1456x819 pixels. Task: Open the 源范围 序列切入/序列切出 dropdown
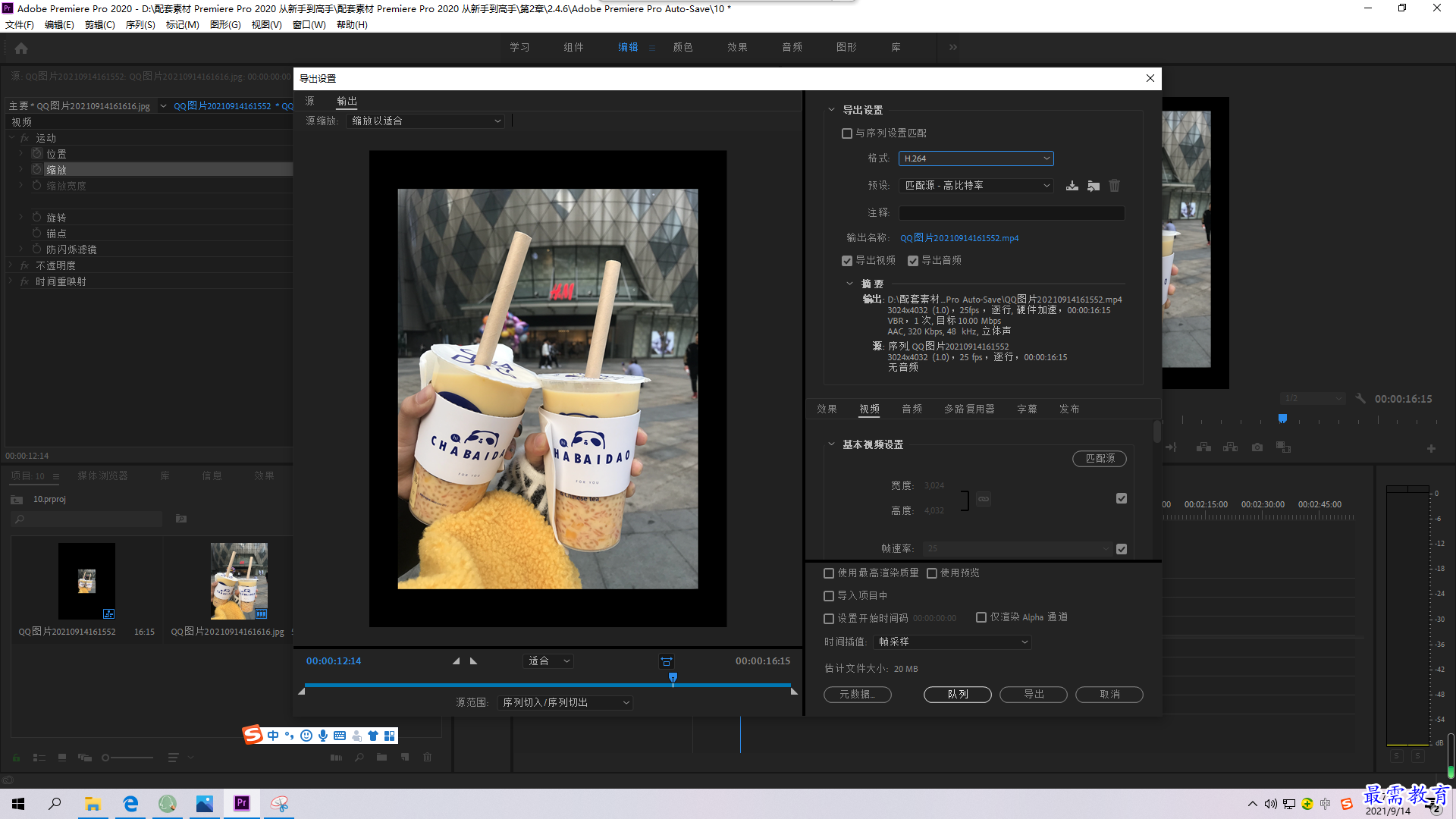(565, 703)
